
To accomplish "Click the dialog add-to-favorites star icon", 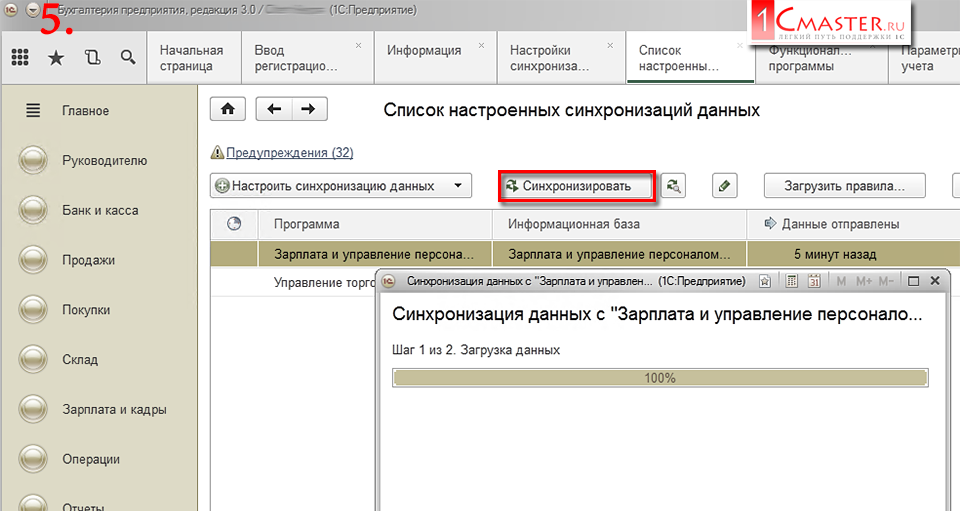I will click(x=765, y=281).
